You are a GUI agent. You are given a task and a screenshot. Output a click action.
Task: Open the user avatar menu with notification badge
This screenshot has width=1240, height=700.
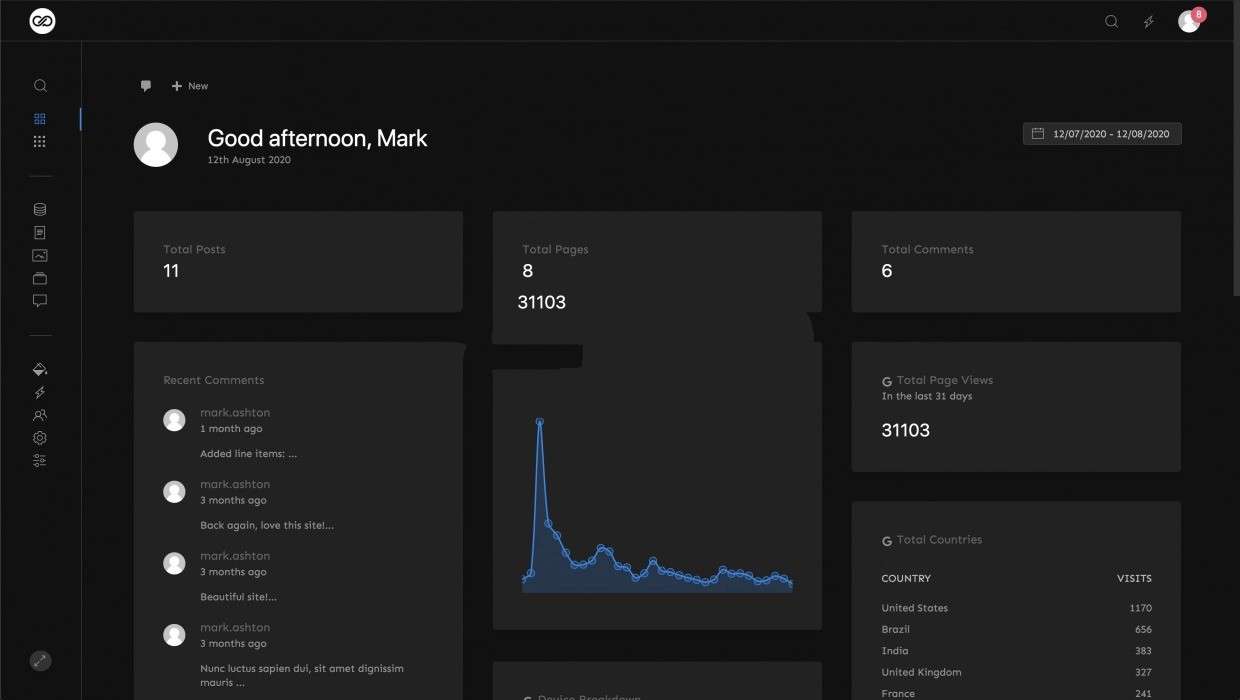click(x=1189, y=21)
